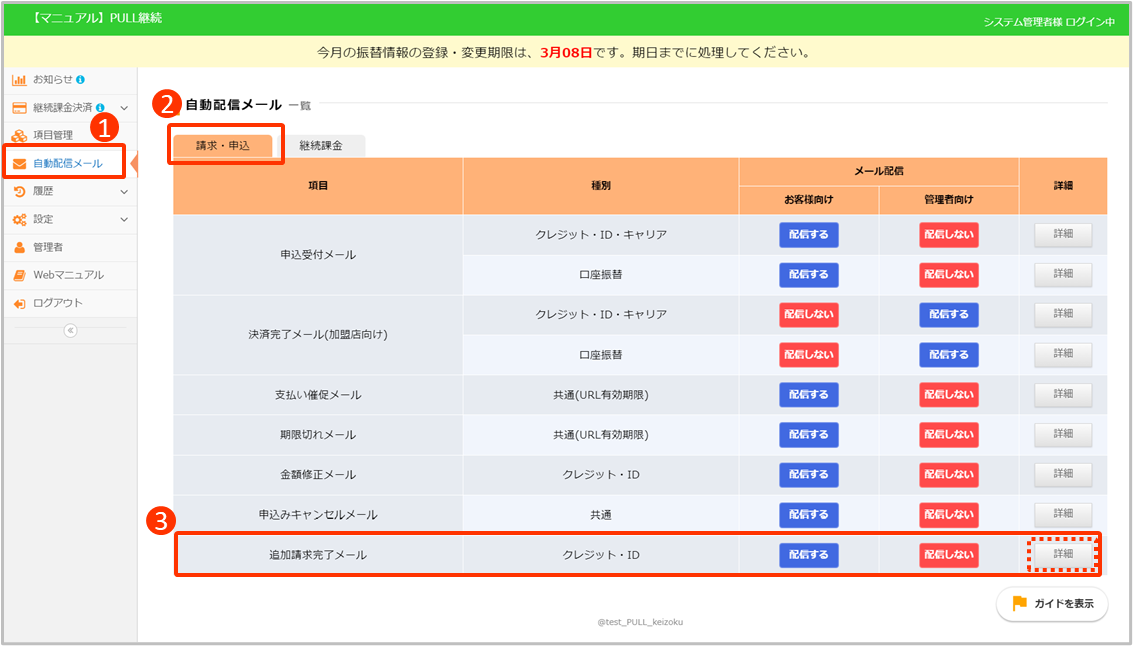This screenshot has height=646, width=1133.
Task: Click the 共通(URL有効期限) cell in 支払い催促メール row
Action: click(x=601, y=395)
